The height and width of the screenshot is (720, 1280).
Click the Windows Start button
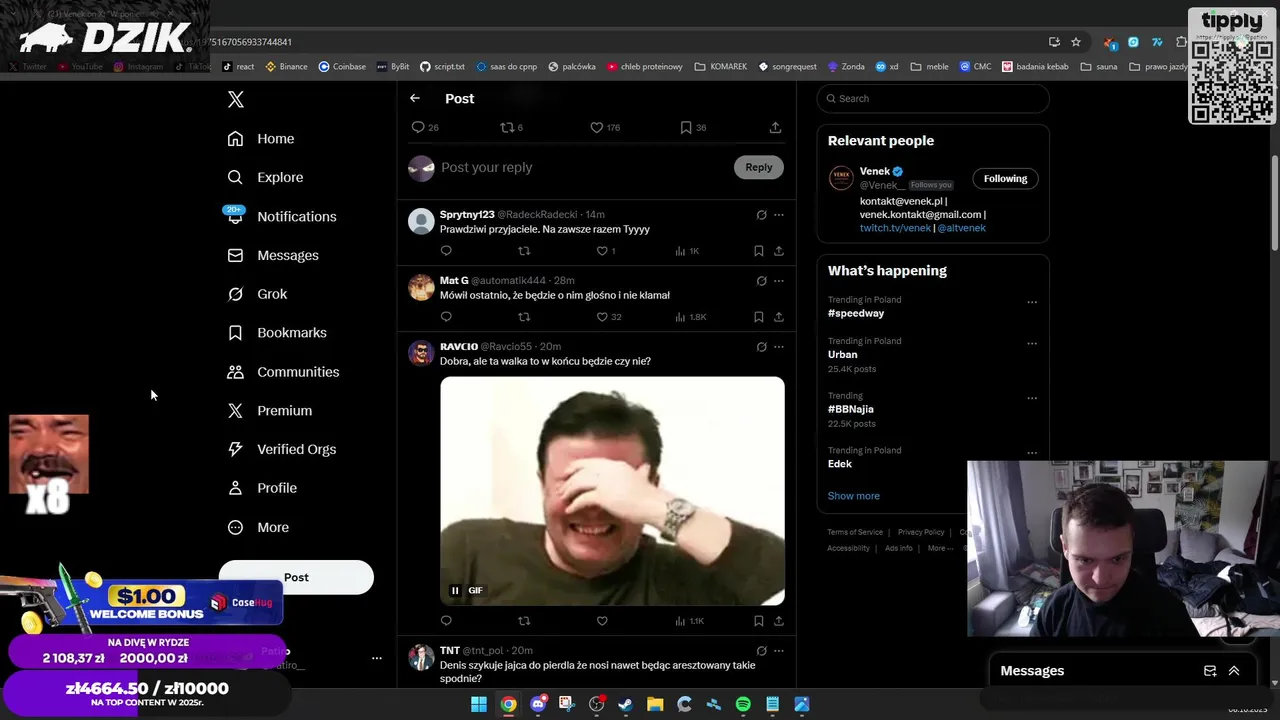coord(479,704)
